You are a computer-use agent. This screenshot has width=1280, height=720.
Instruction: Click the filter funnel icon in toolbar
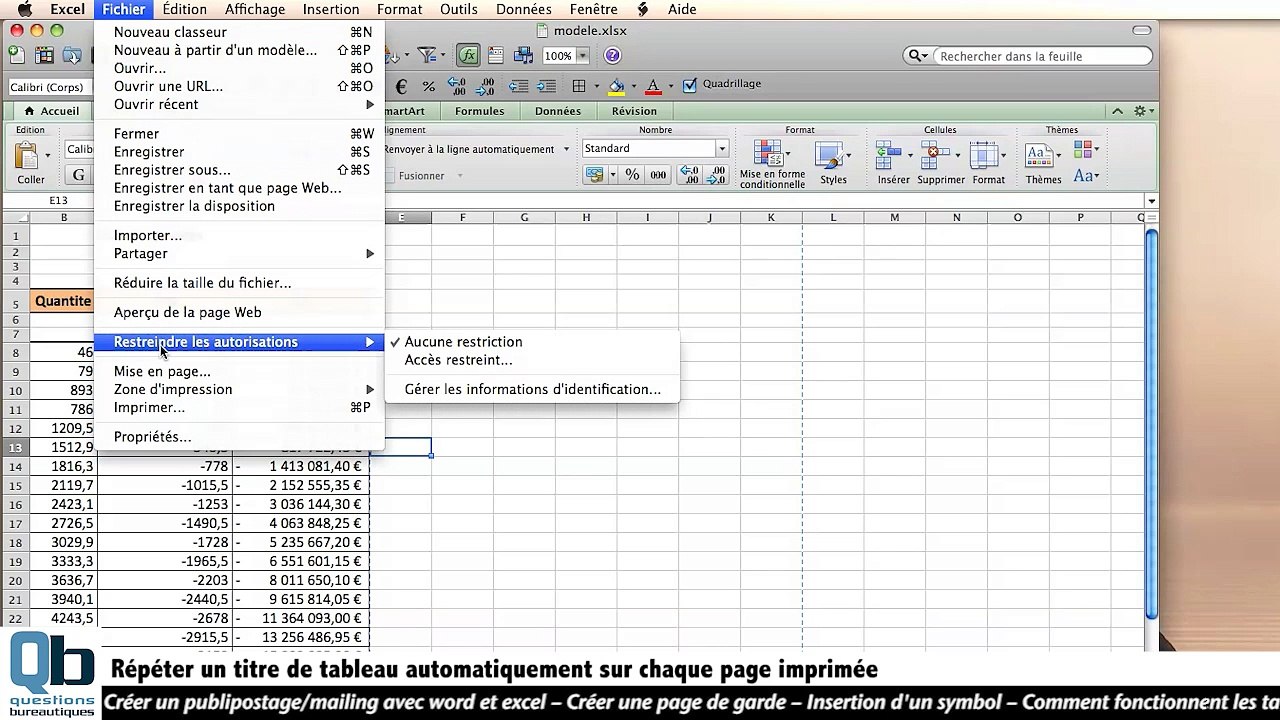[427, 56]
